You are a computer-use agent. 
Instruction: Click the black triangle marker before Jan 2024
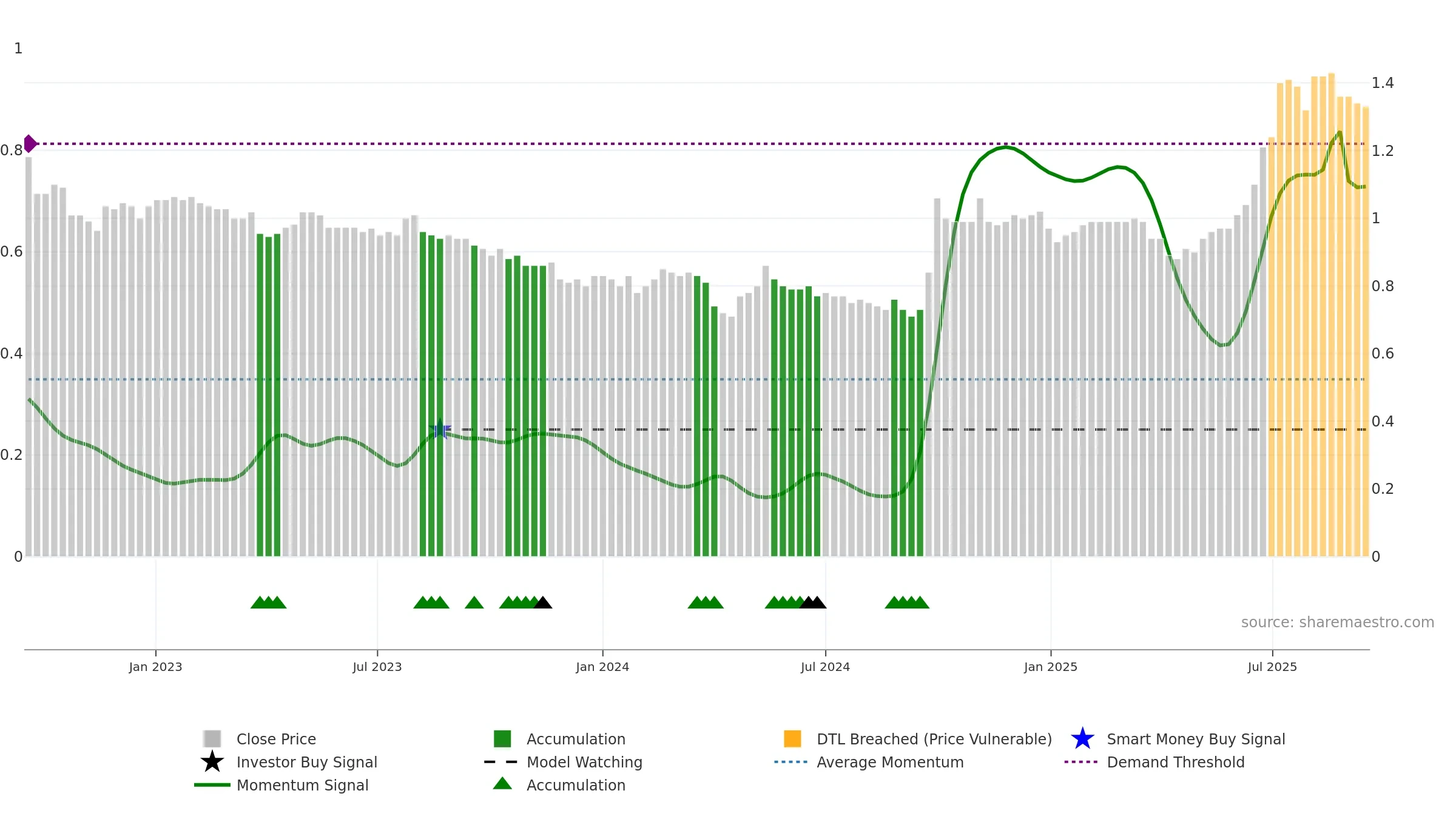[543, 602]
